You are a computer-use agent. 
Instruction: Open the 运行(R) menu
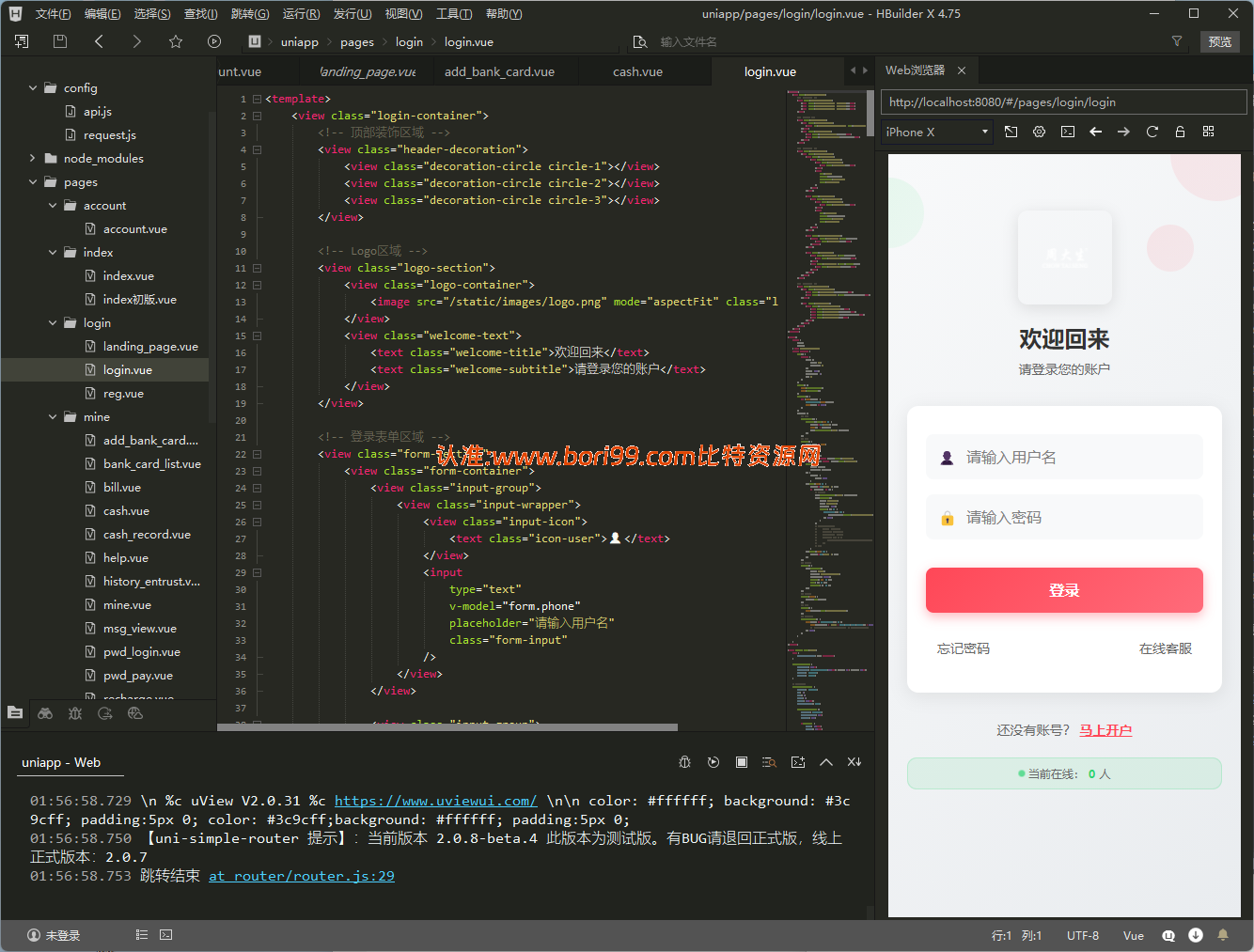pos(301,14)
